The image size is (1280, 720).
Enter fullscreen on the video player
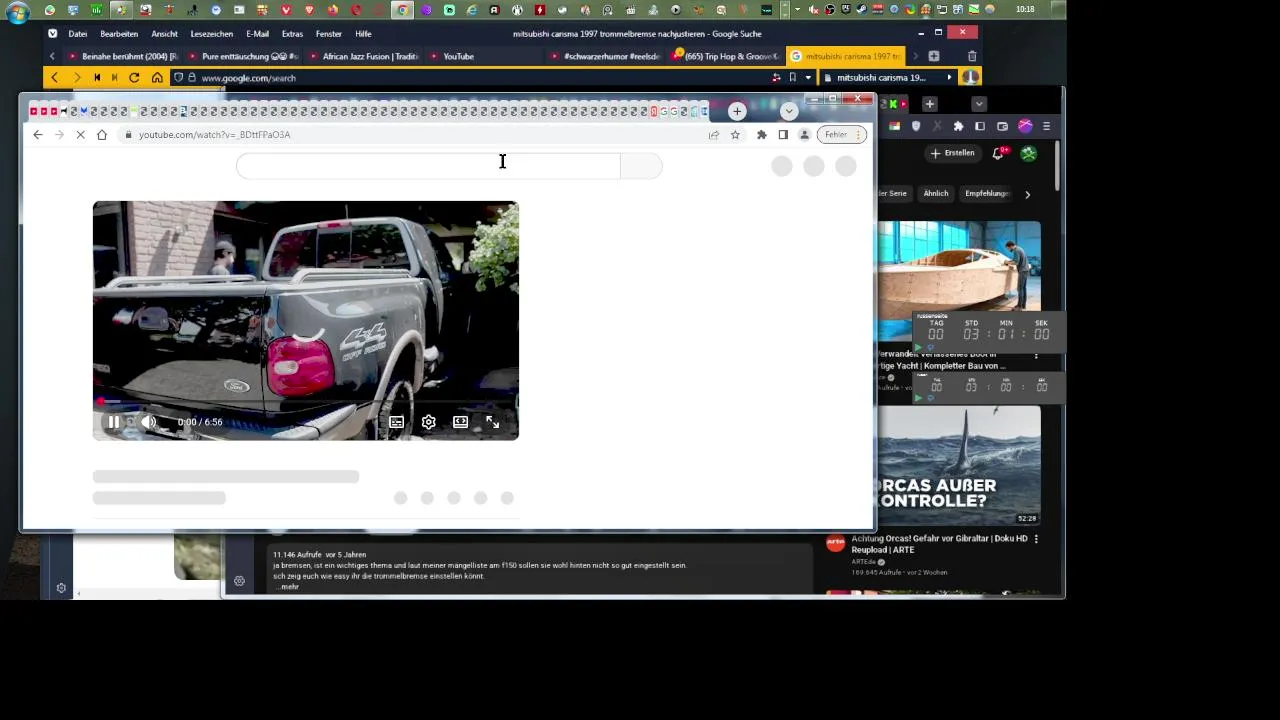[492, 422]
